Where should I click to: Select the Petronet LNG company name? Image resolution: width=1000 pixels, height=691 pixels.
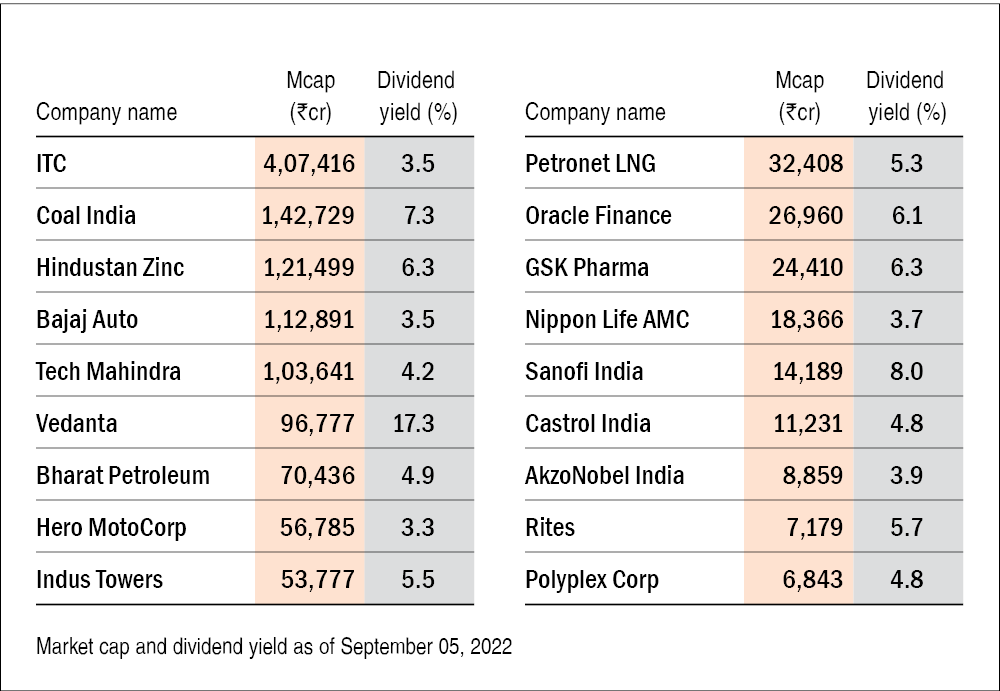tap(590, 163)
